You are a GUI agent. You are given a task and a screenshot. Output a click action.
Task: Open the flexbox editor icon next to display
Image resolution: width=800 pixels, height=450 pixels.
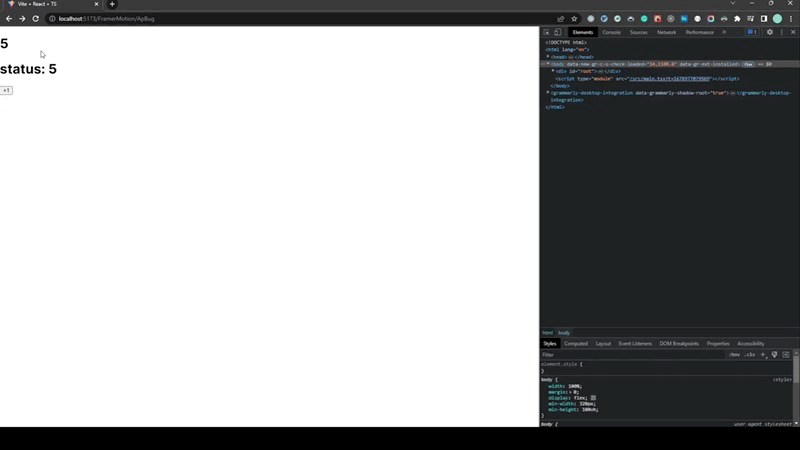593,398
